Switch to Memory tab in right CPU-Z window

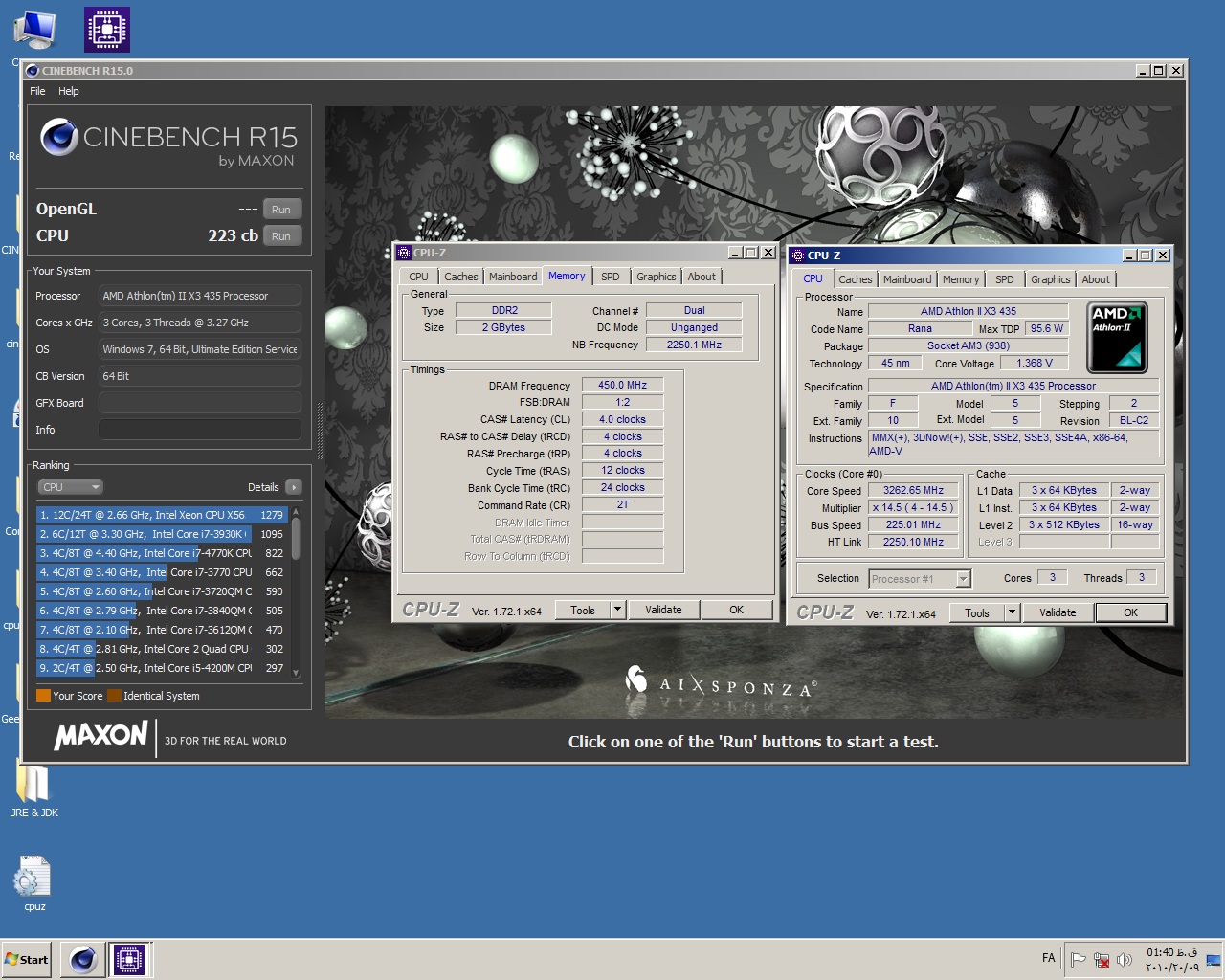click(961, 279)
